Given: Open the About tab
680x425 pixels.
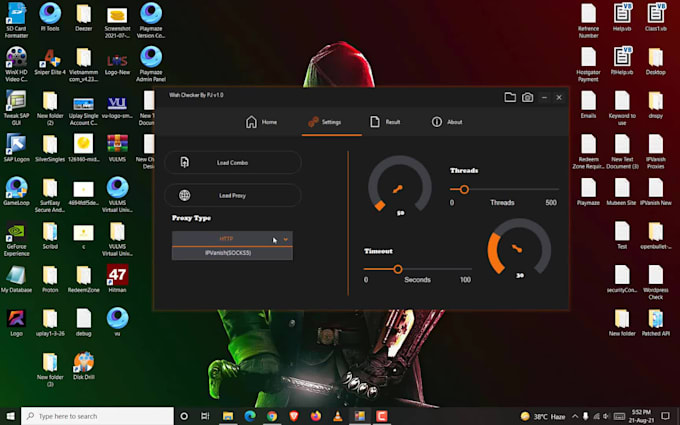Looking at the screenshot, I should (x=447, y=122).
